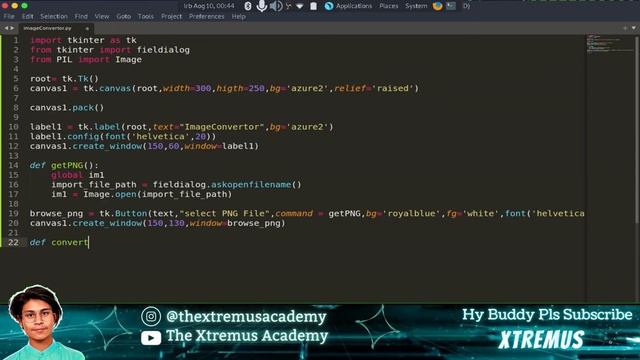Viewport: 640px width, 360px height.
Task: Click on 'fieldialog' in line 2
Action: coord(163,50)
